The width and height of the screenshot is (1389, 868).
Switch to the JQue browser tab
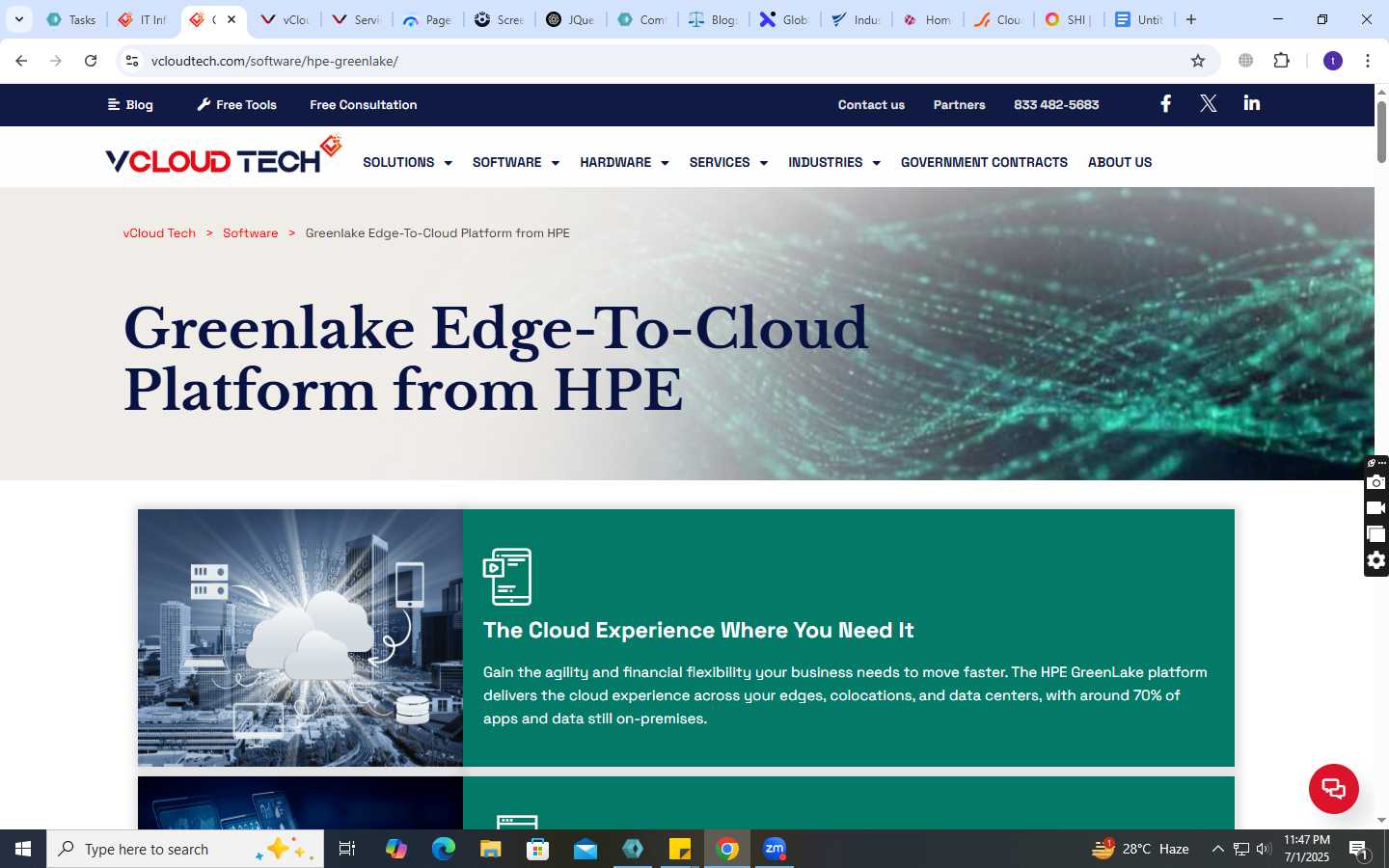click(570, 19)
